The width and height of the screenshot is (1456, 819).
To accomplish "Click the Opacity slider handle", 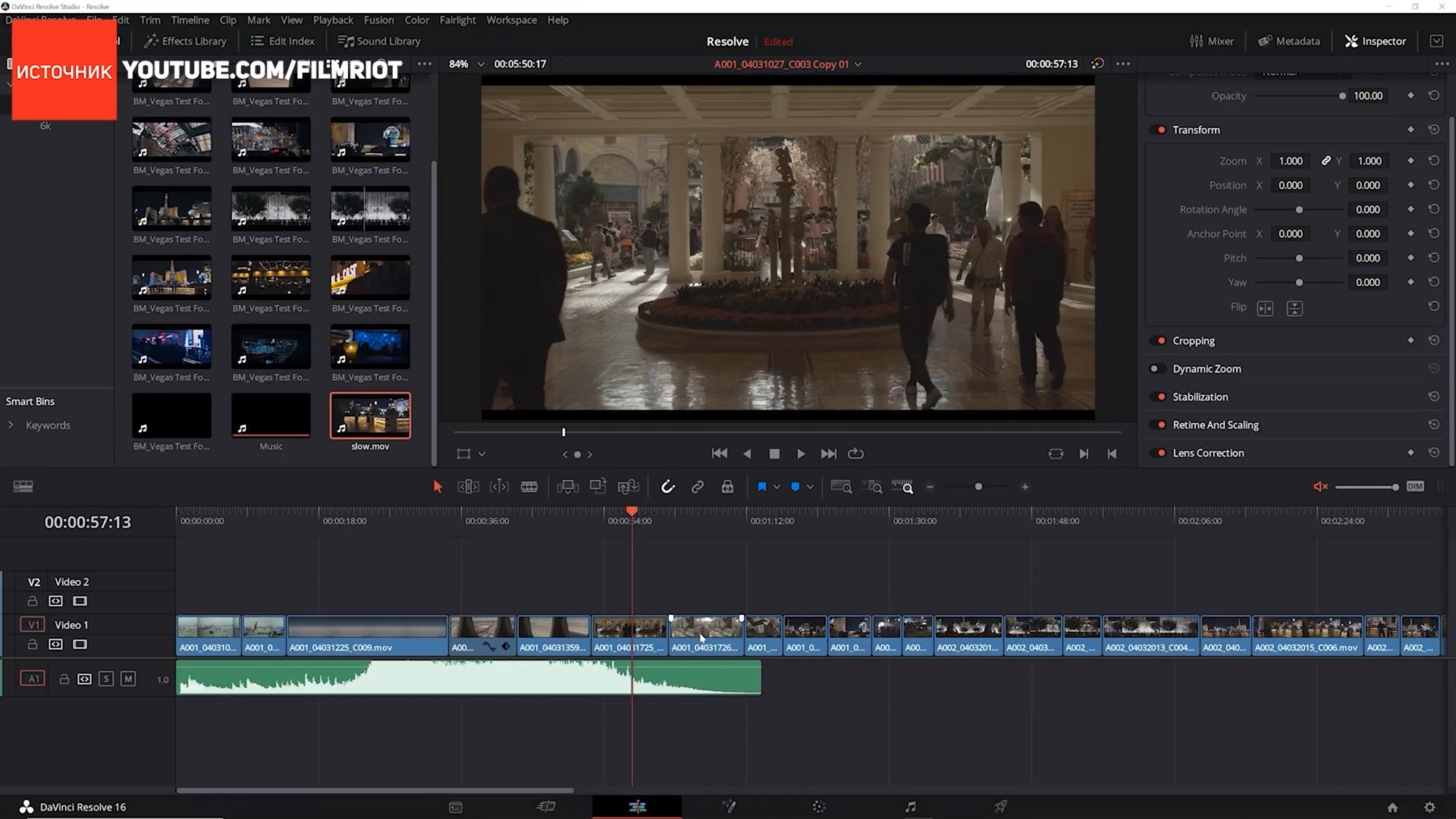I will coord(1341,96).
